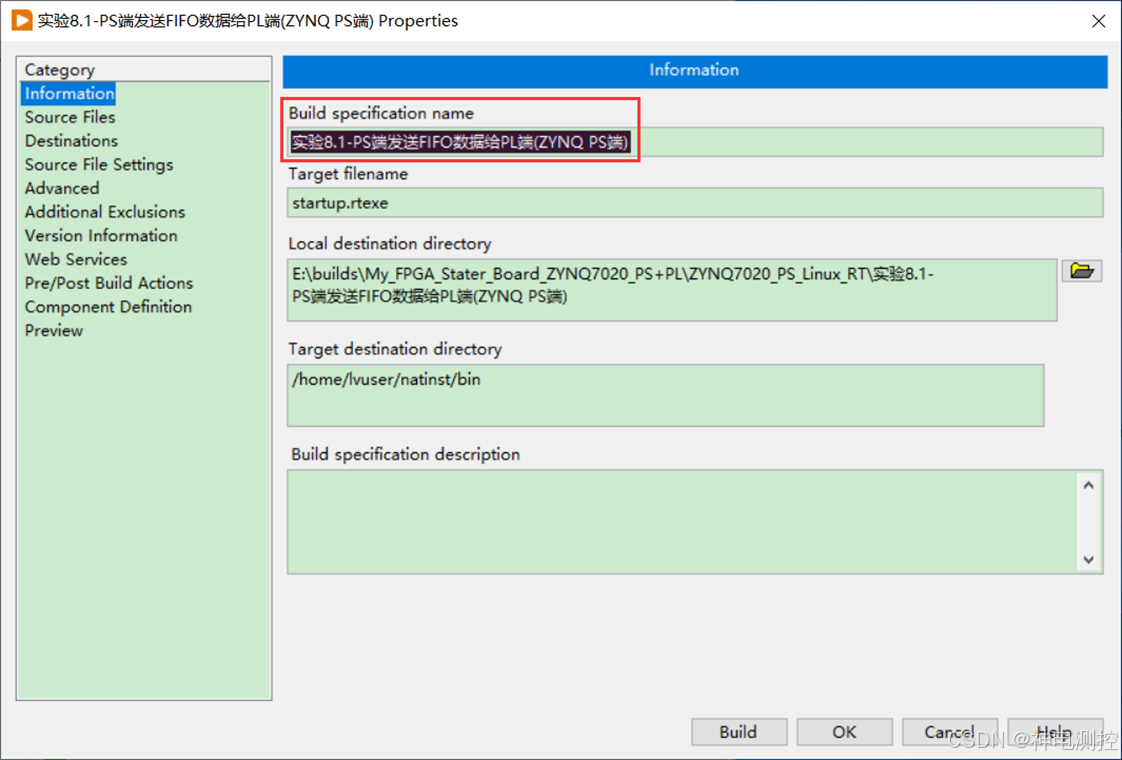Confirm with the OK button
The width and height of the screenshot is (1122, 760).
844,731
